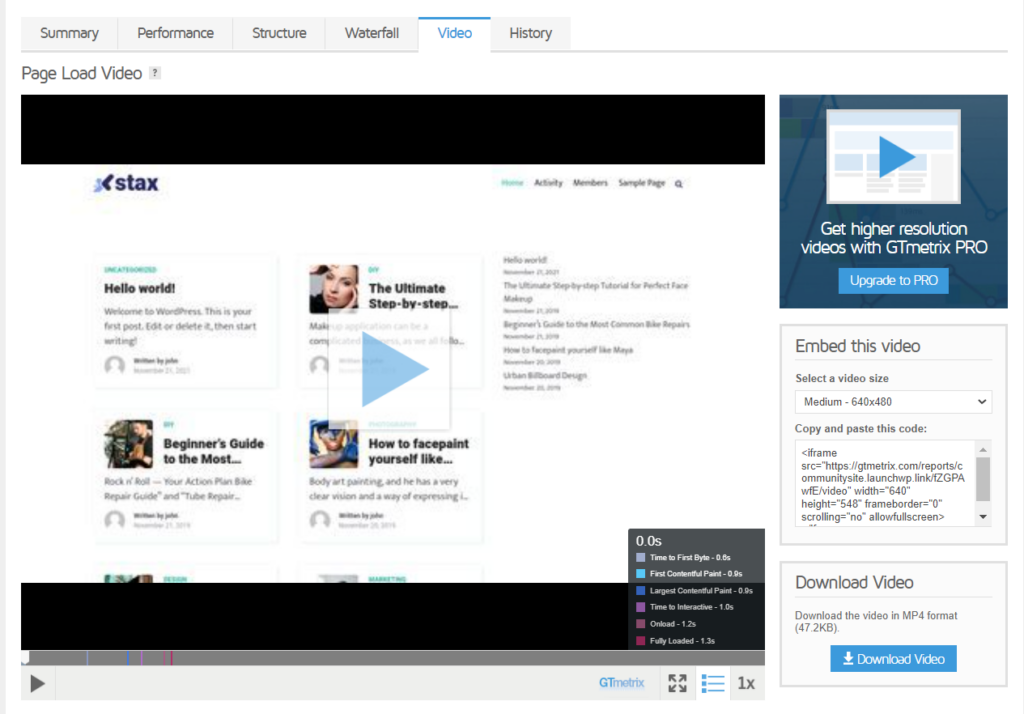Open the Waterfall tab
The width and height of the screenshot is (1024, 714).
coord(372,33)
